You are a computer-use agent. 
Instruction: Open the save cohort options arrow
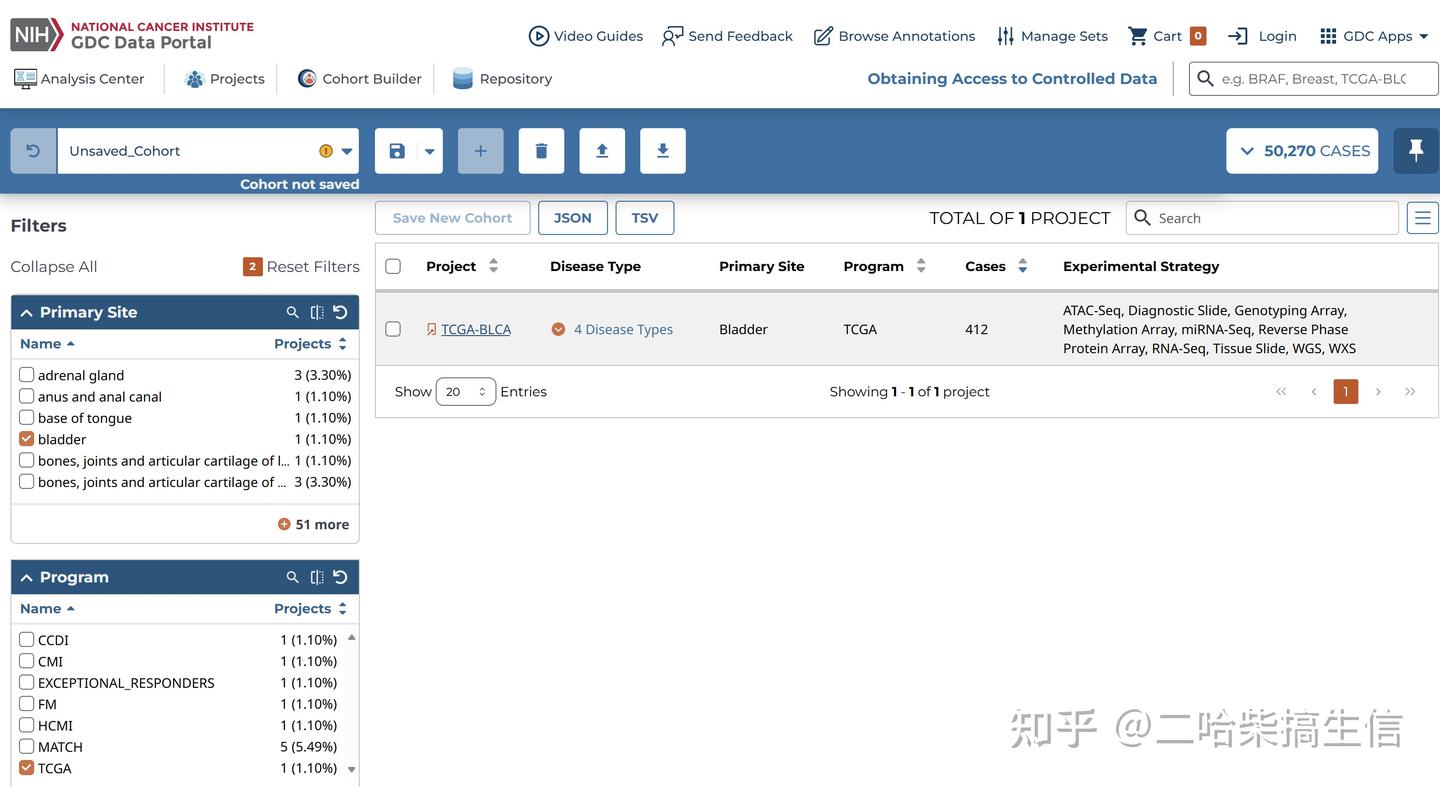point(430,151)
